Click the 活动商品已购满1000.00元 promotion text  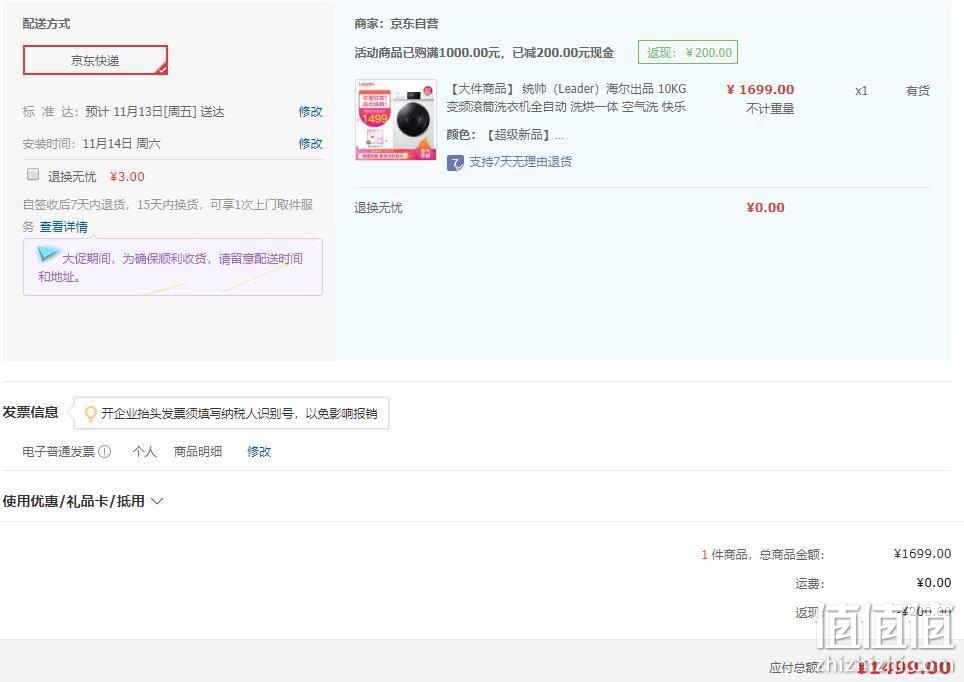click(484, 53)
